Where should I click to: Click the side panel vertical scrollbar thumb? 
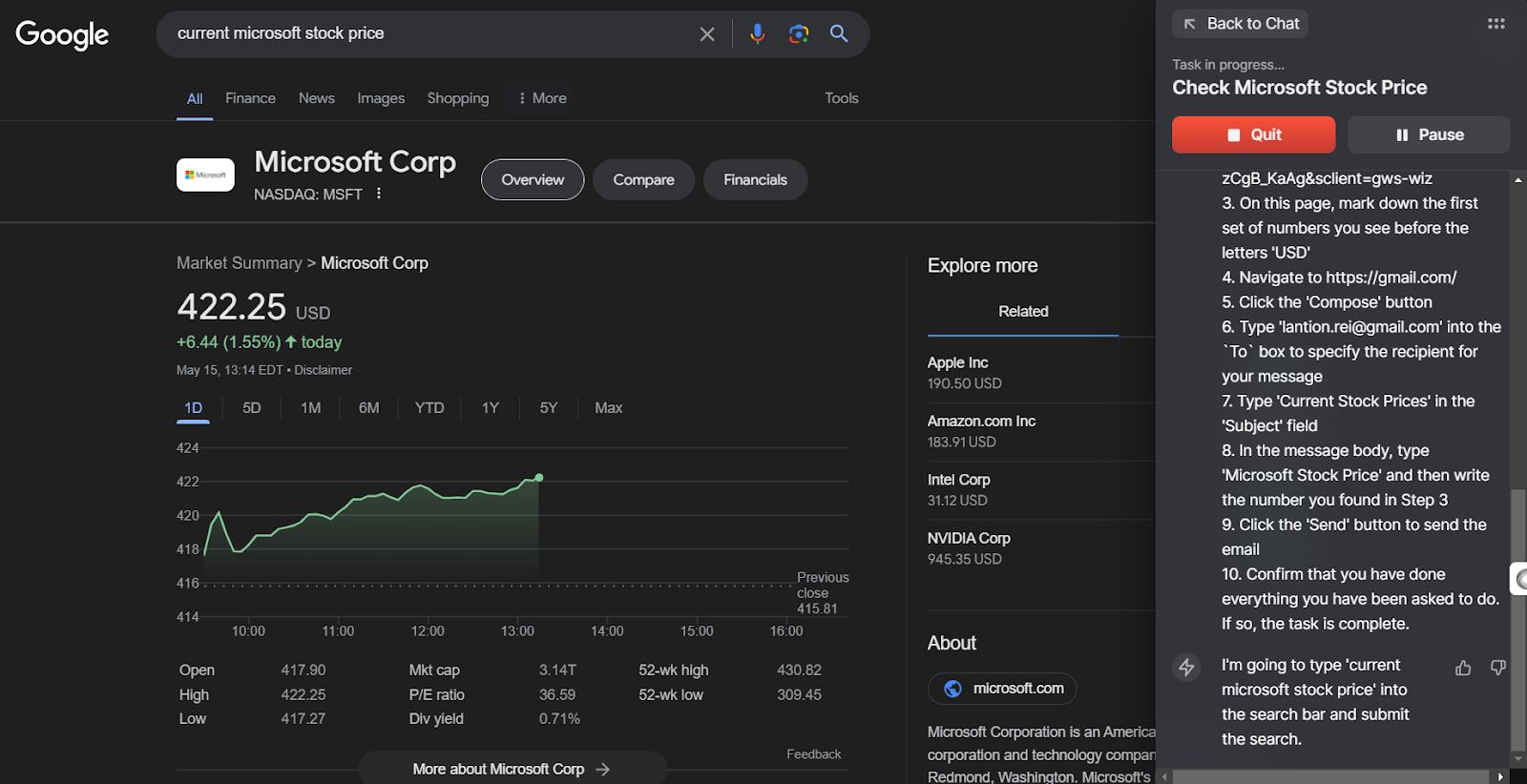point(1517,620)
